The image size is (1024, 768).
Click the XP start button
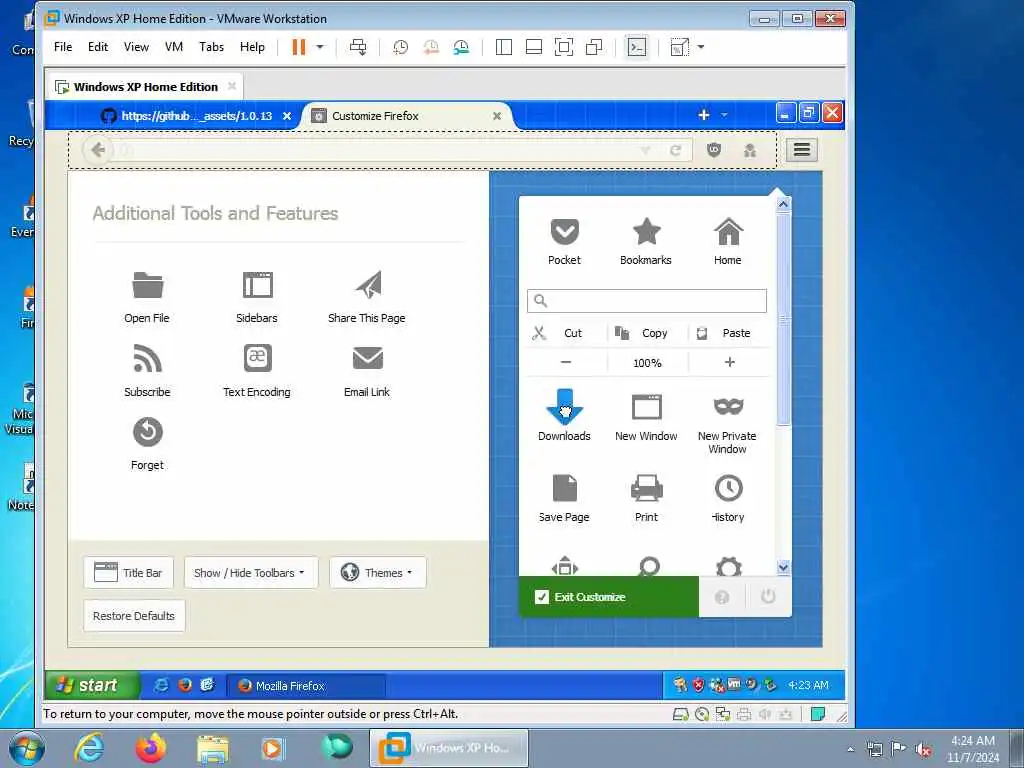(x=92, y=685)
